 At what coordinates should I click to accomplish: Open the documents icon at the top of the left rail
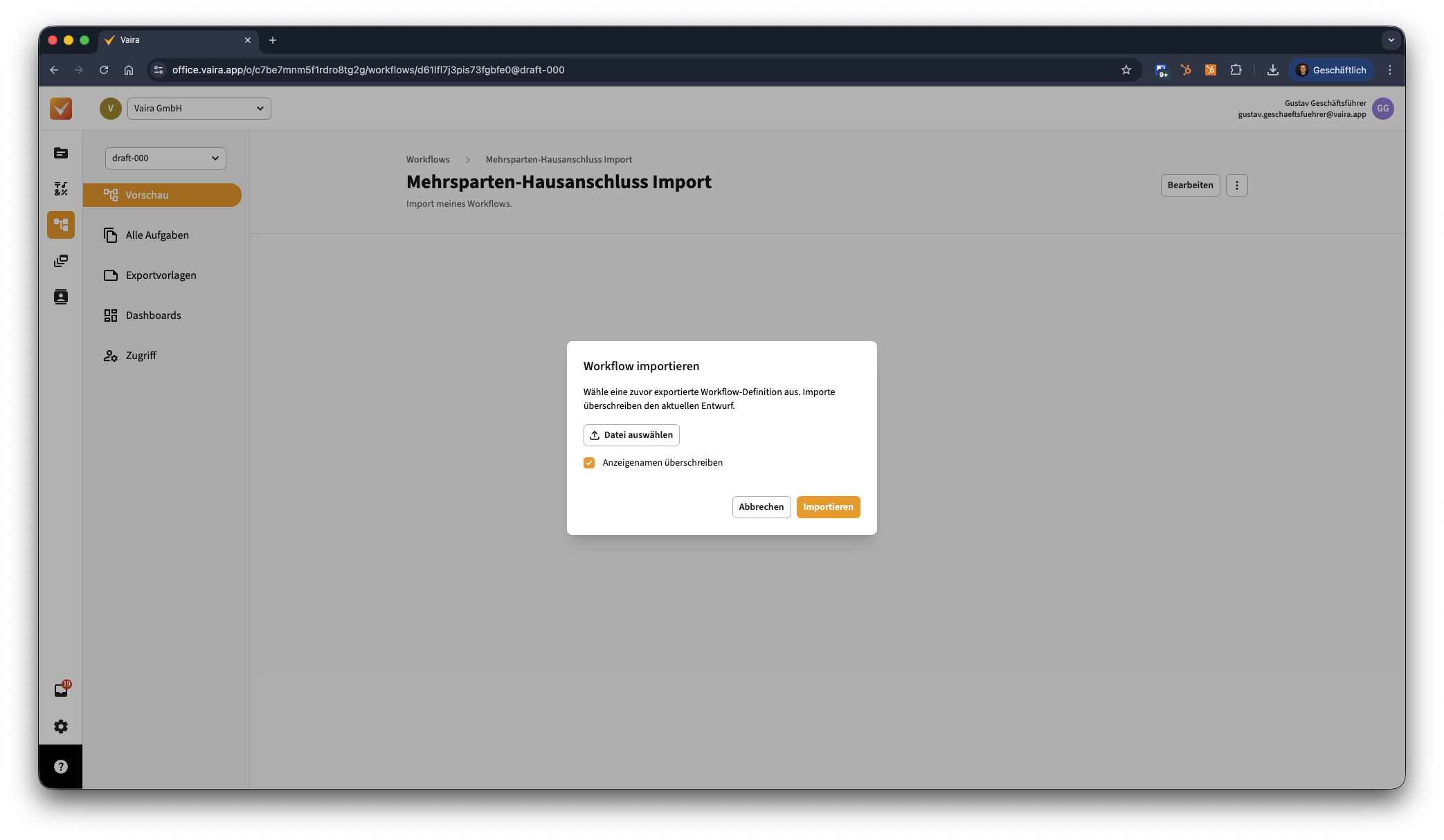coord(61,153)
